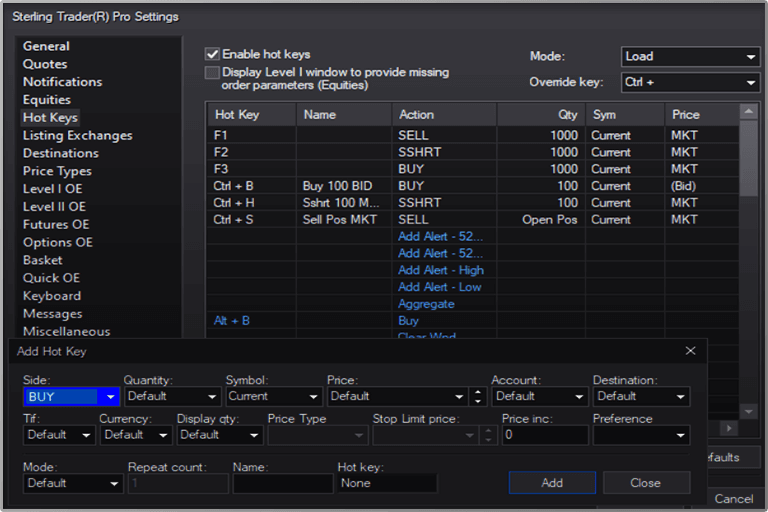Screen dimensions: 768x512
Task: Click the Hot key field showing None
Action: tap(386, 484)
